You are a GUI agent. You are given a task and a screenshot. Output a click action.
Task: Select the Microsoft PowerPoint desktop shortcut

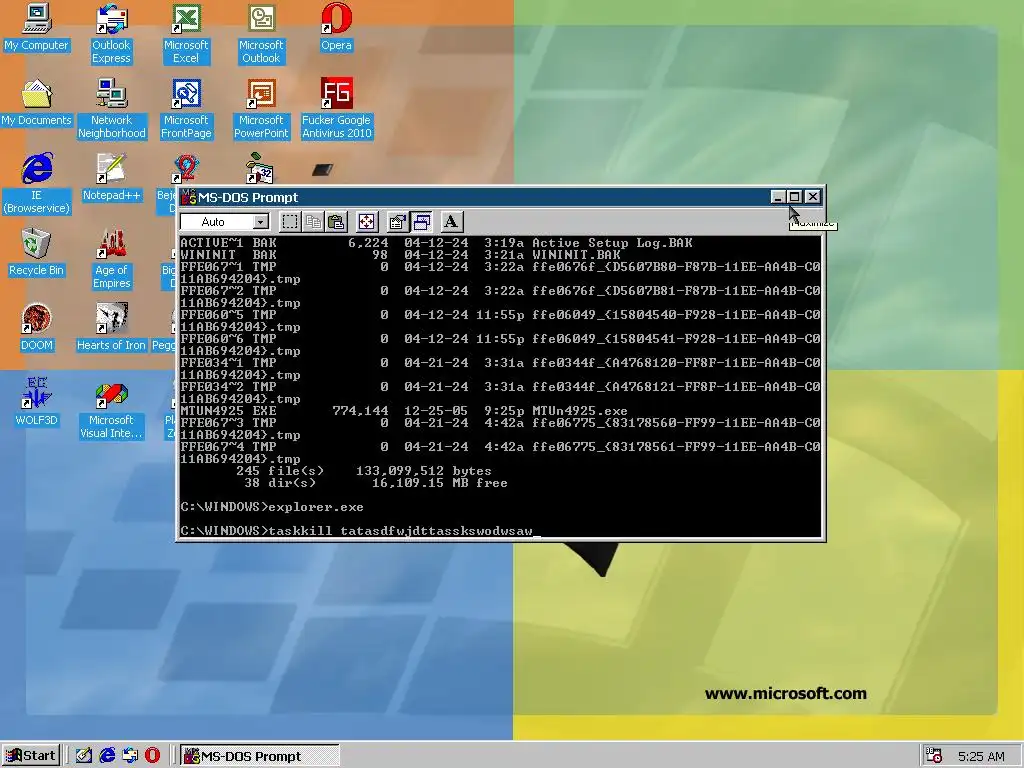pyautogui.click(x=261, y=109)
